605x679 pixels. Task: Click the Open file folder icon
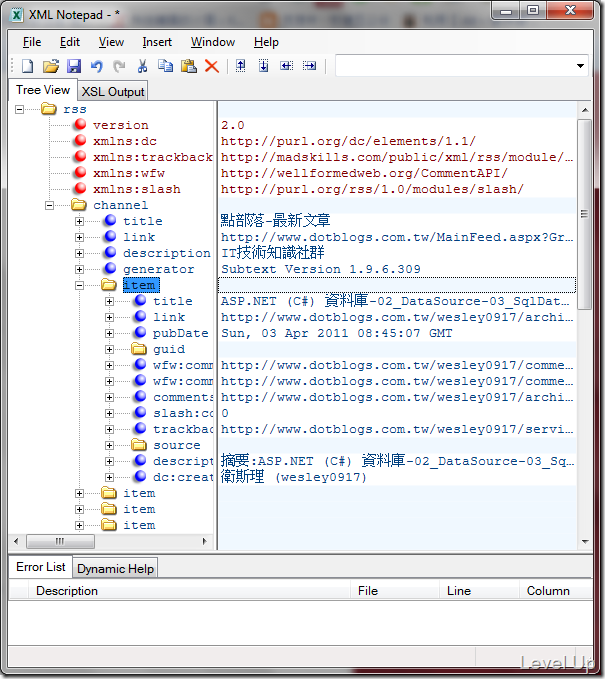[51, 66]
